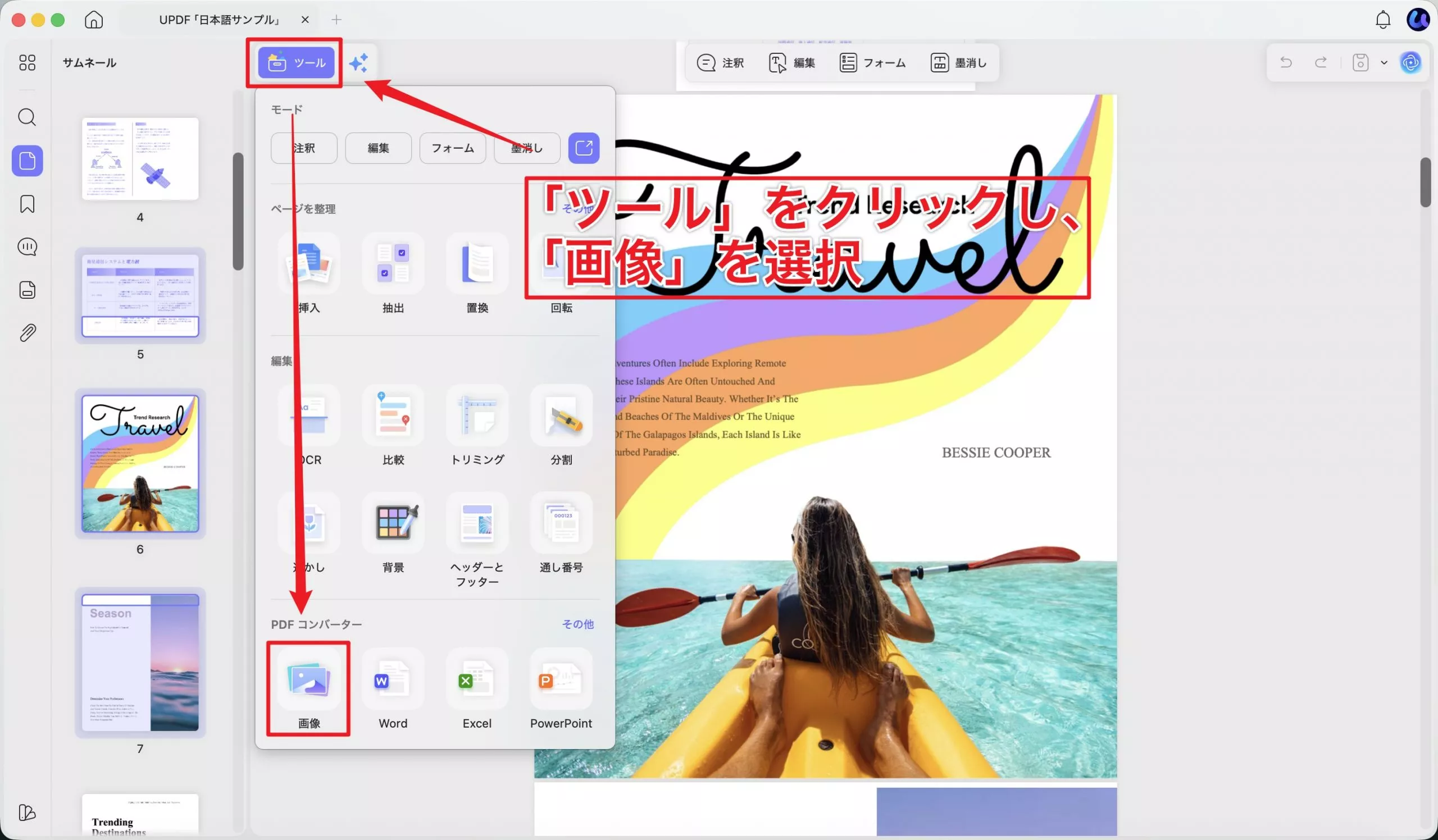Click the 注釈 mode button in panel
Image resolution: width=1438 pixels, height=840 pixels.
(304, 148)
